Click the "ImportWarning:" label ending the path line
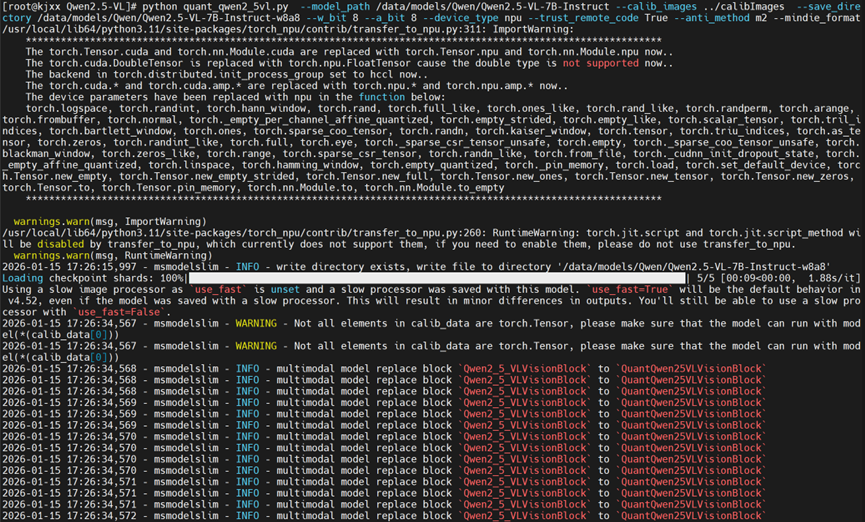This screenshot has height=522, width=865. 534,29
